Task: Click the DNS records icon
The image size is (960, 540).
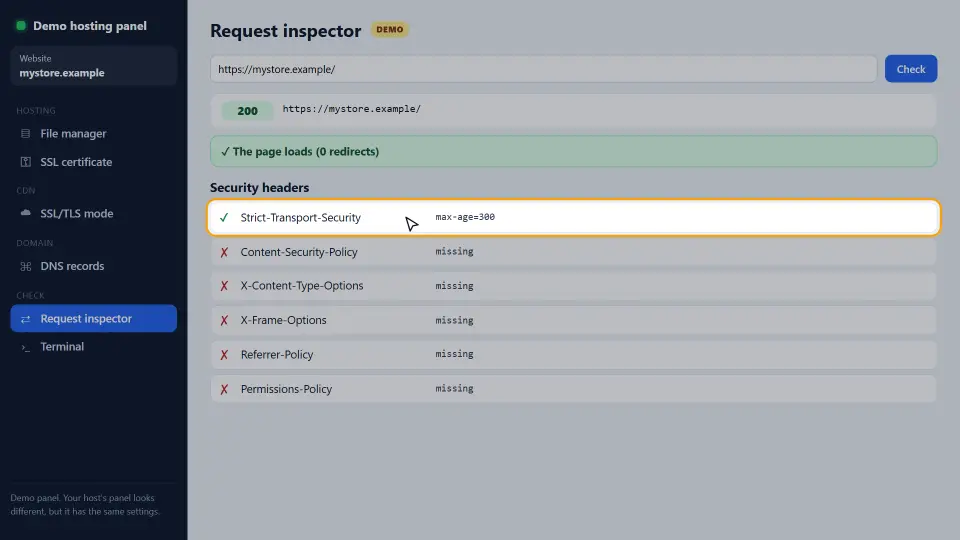Action: coord(25,266)
